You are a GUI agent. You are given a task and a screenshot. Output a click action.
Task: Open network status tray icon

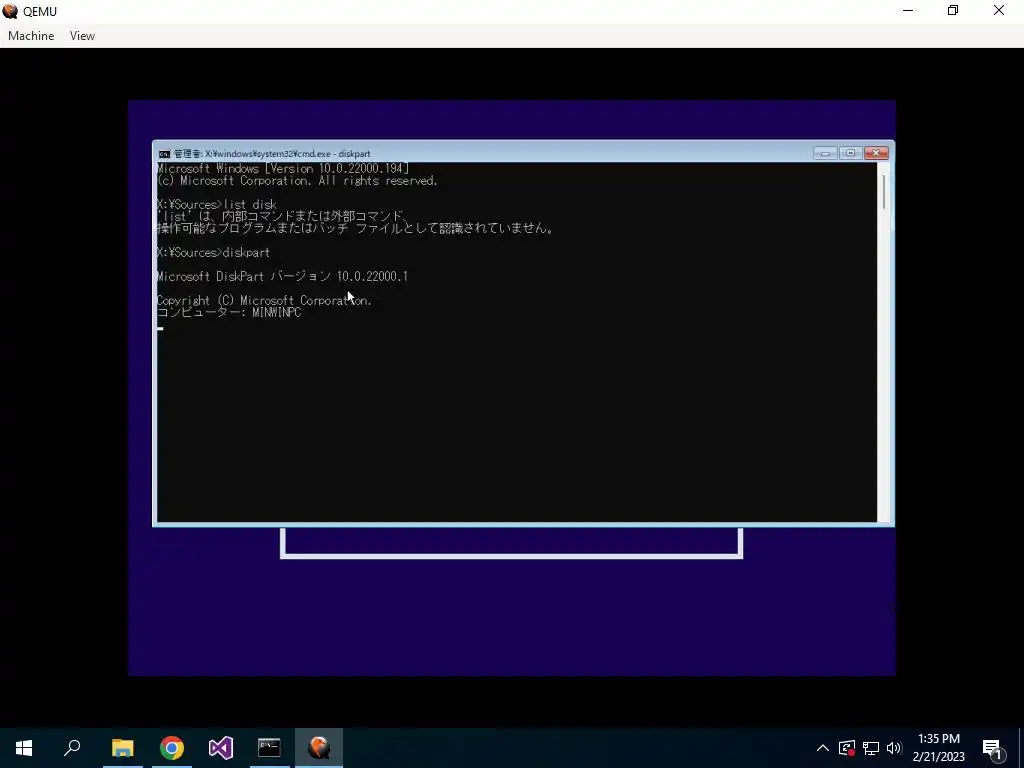pyautogui.click(x=871, y=748)
